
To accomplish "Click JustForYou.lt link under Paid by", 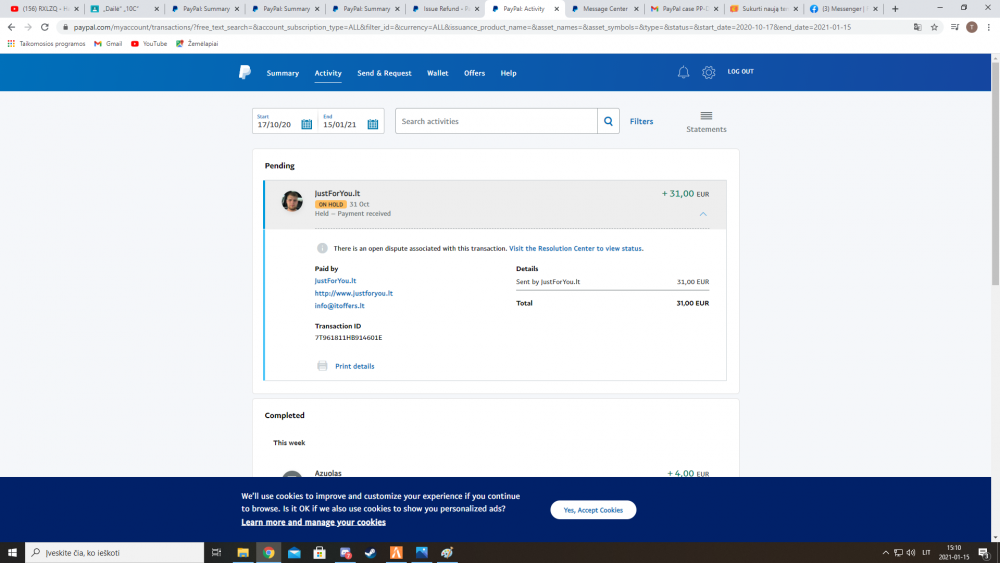I will pyautogui.click(x=335, y=281).
